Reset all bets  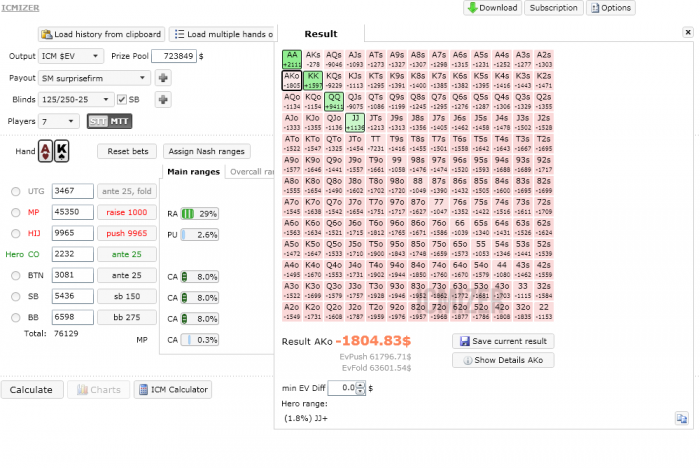127,151
